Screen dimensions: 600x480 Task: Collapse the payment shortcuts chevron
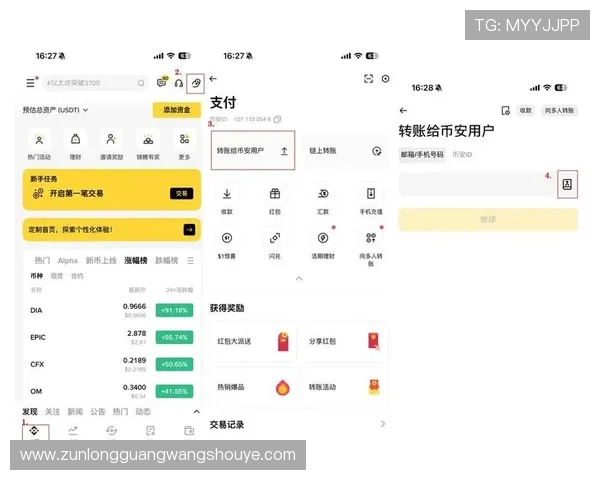299,279
